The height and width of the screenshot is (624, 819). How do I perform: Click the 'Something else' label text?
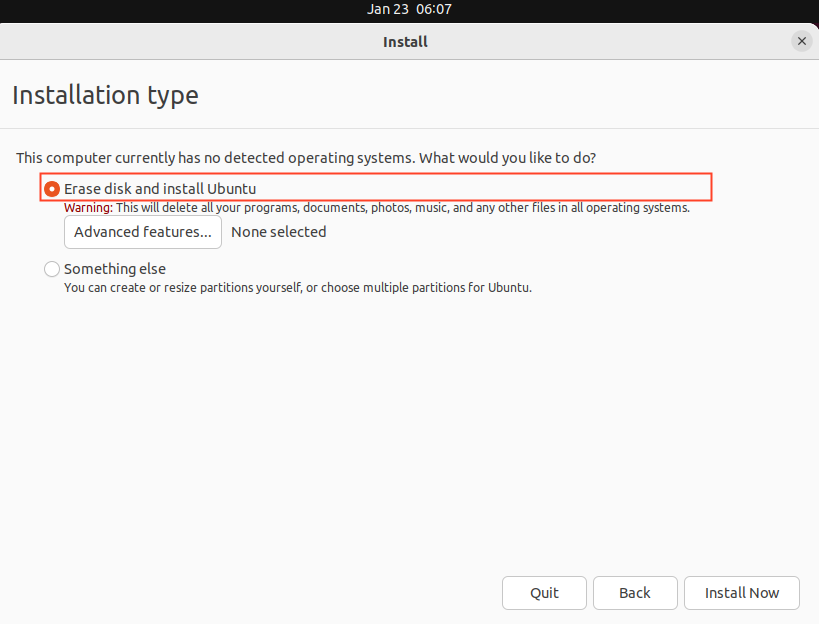[115, 269]
